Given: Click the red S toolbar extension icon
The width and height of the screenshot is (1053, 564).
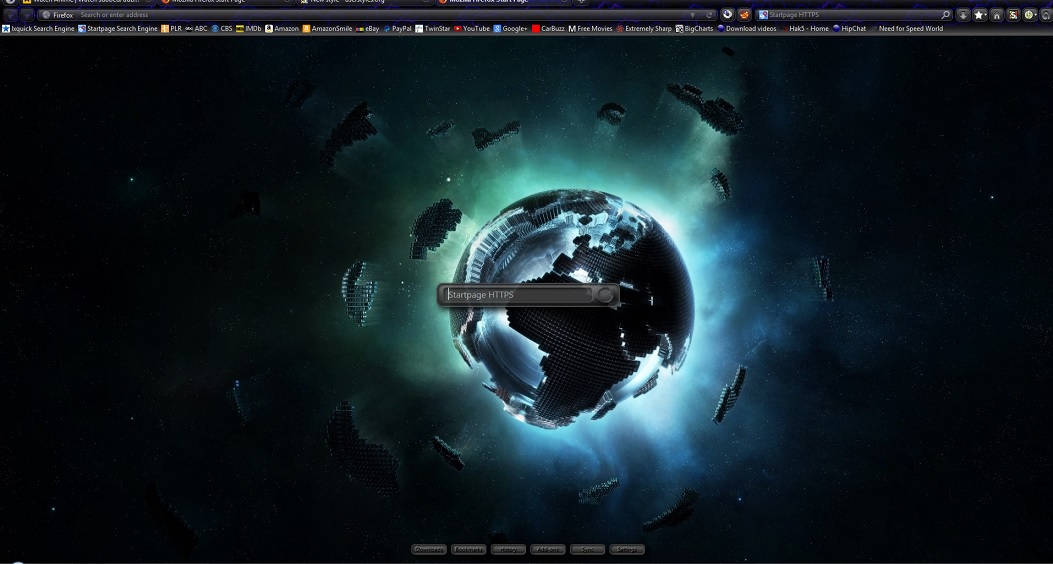Looking at the screenshot, I should pos(1013,15).
